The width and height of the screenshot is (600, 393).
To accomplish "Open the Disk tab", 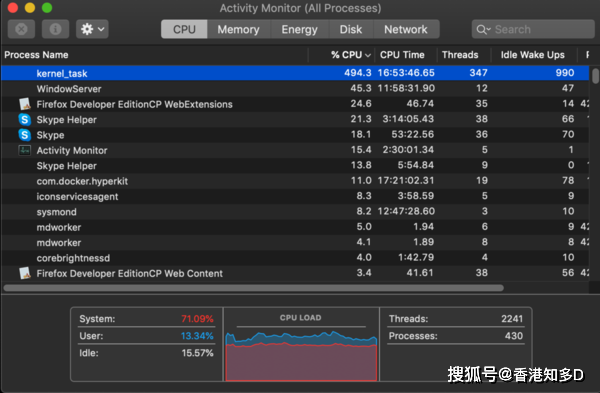I will [x=351, y=29].
